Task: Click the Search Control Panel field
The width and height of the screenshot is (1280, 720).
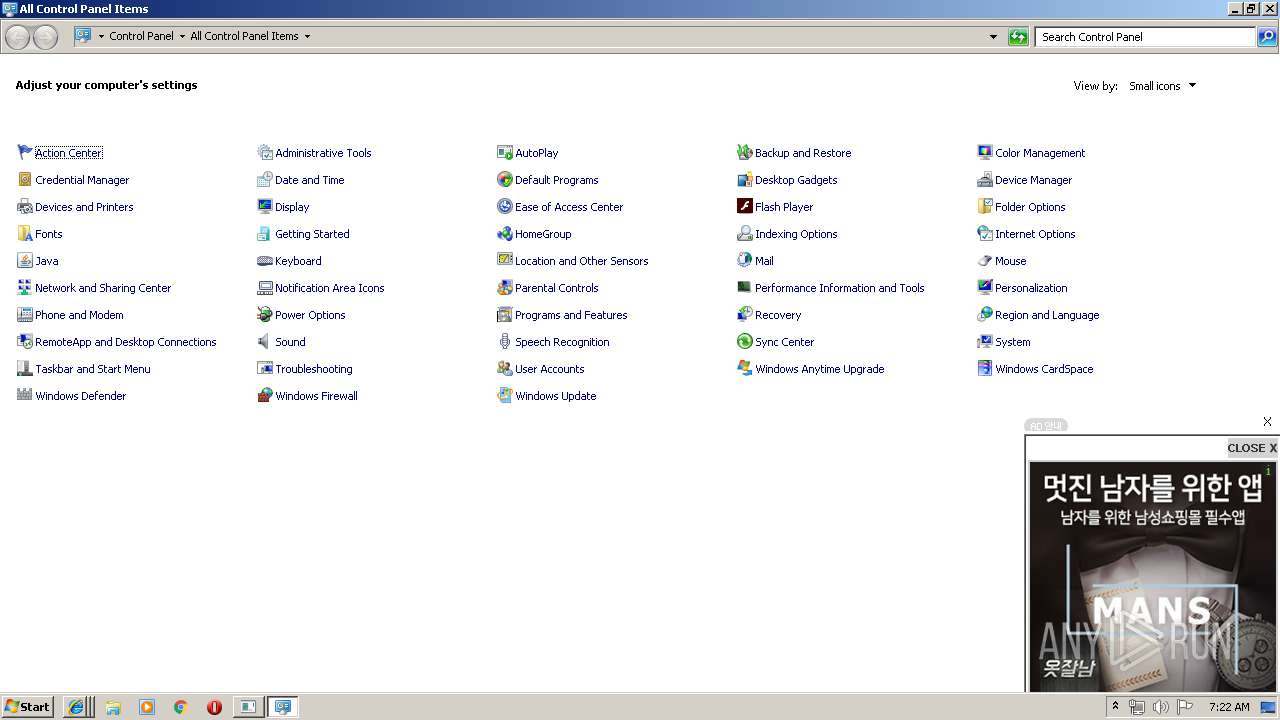Action: pos(1146,37)
